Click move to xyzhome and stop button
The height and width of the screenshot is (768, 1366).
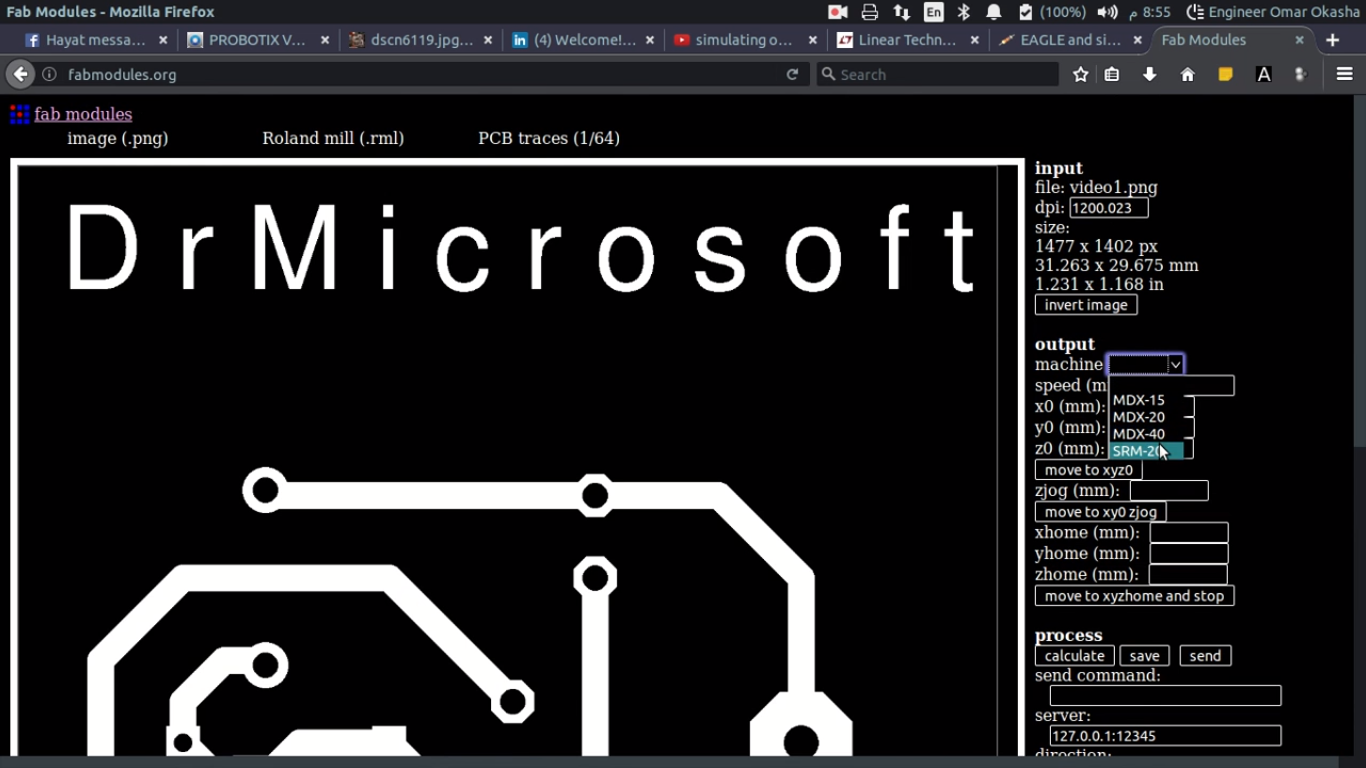[1135, 596]
